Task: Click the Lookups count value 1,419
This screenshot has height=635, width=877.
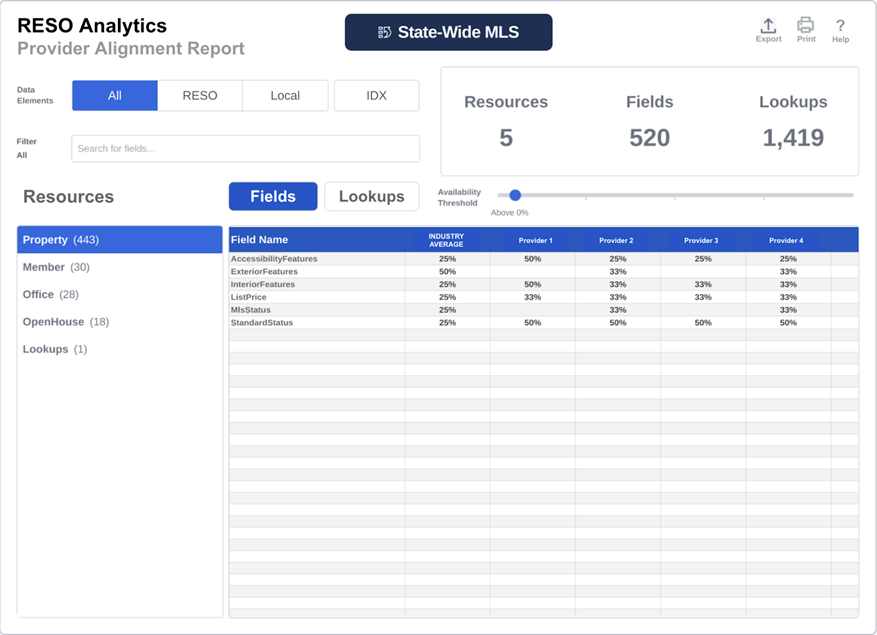Action: [793, 138]
